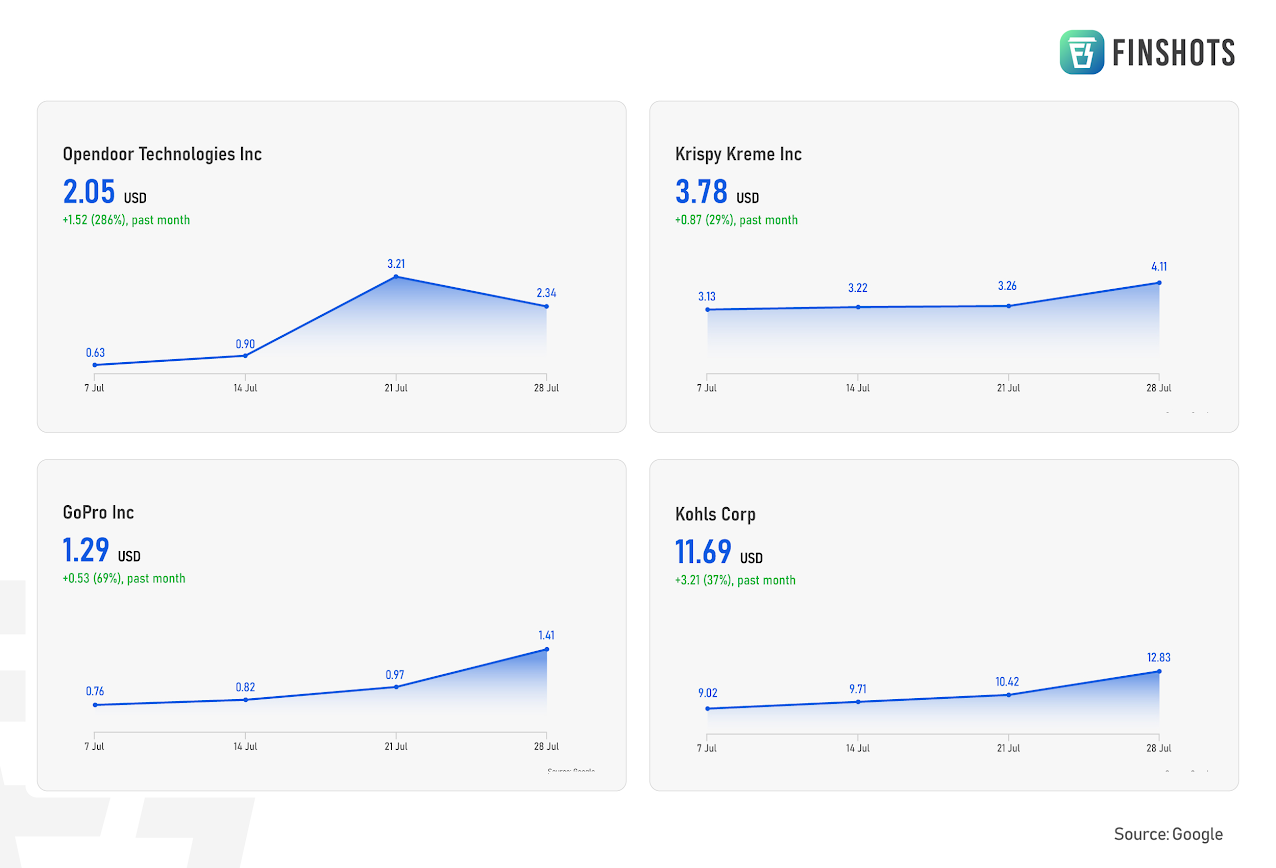This screenshot has height=868, width=1276.
Task: Click the Source: Google credit text
Action: point(1168,834)
